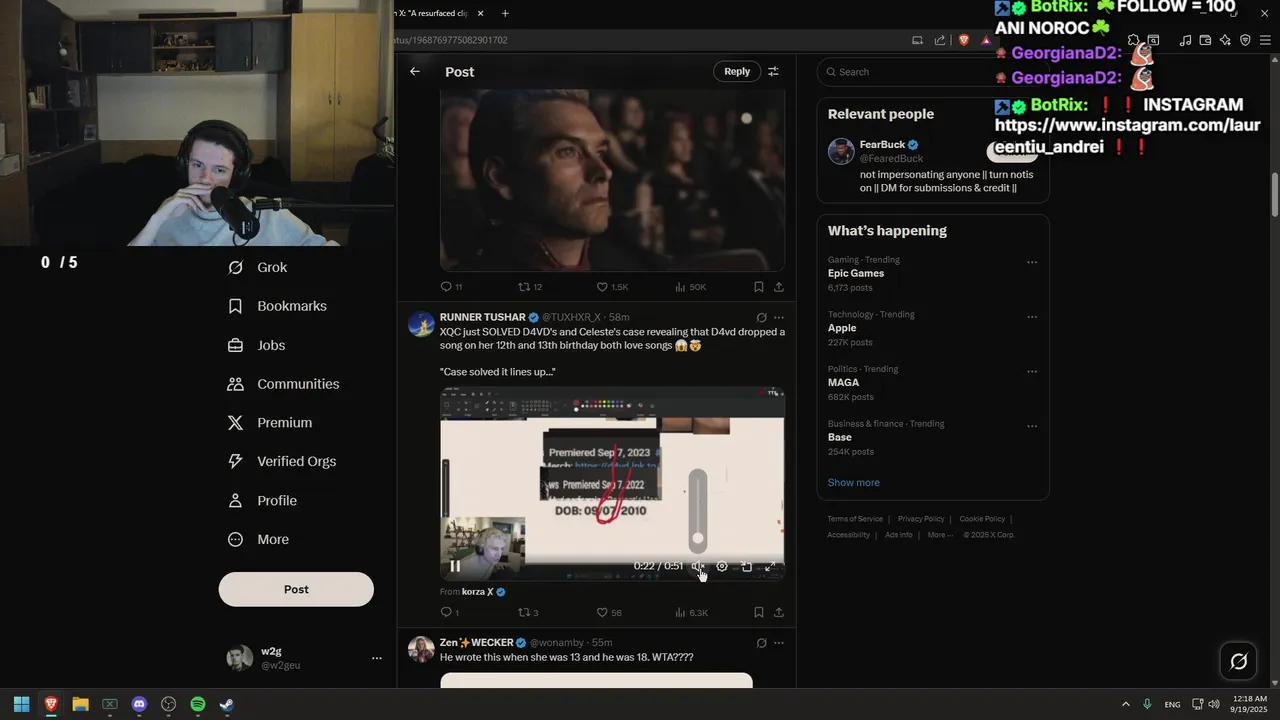Open the Epic Games trending topic
This screenshot has height=720, width=1280.
click(x=856, y=273)
